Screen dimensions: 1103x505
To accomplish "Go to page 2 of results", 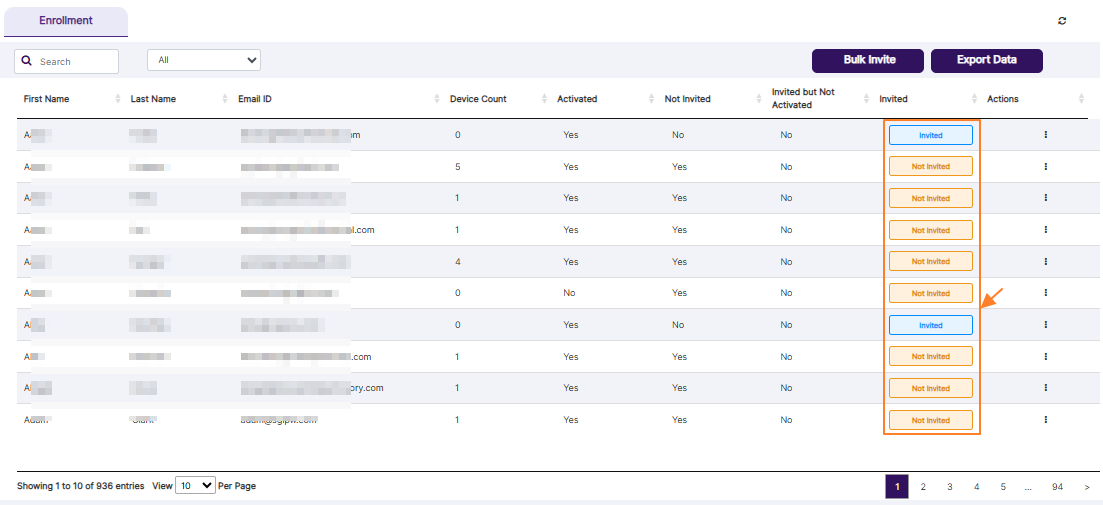I will 923,487.
